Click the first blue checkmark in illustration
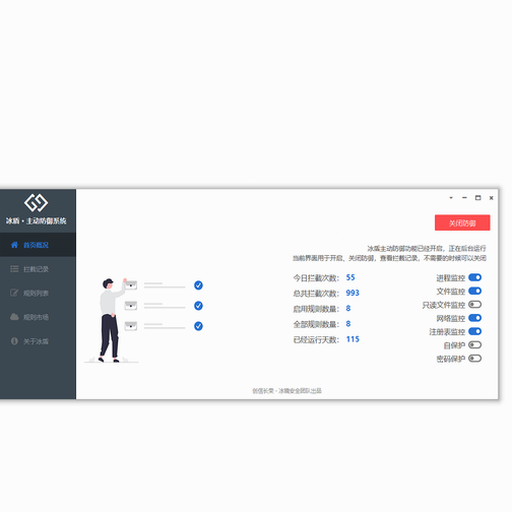 (198, 285)
